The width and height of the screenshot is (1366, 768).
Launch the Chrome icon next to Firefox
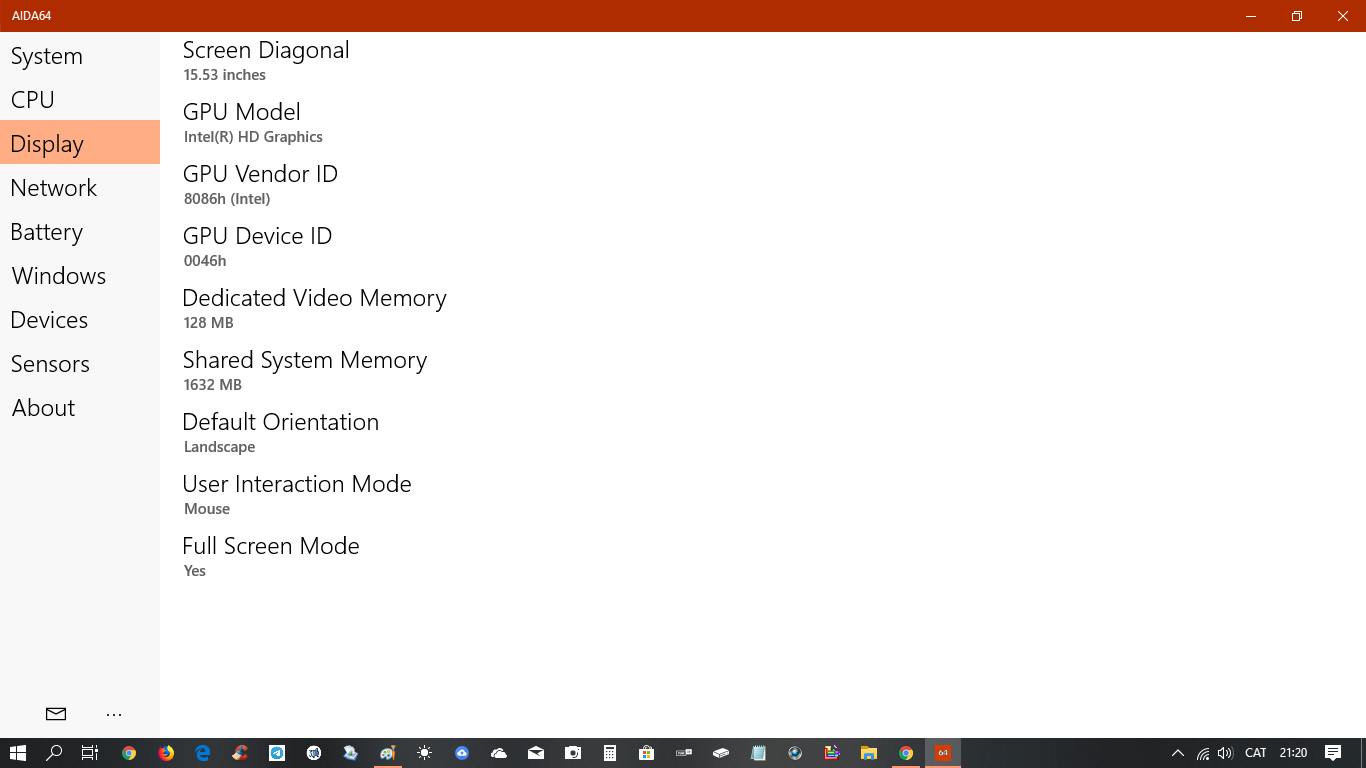[x=129, y=753]
